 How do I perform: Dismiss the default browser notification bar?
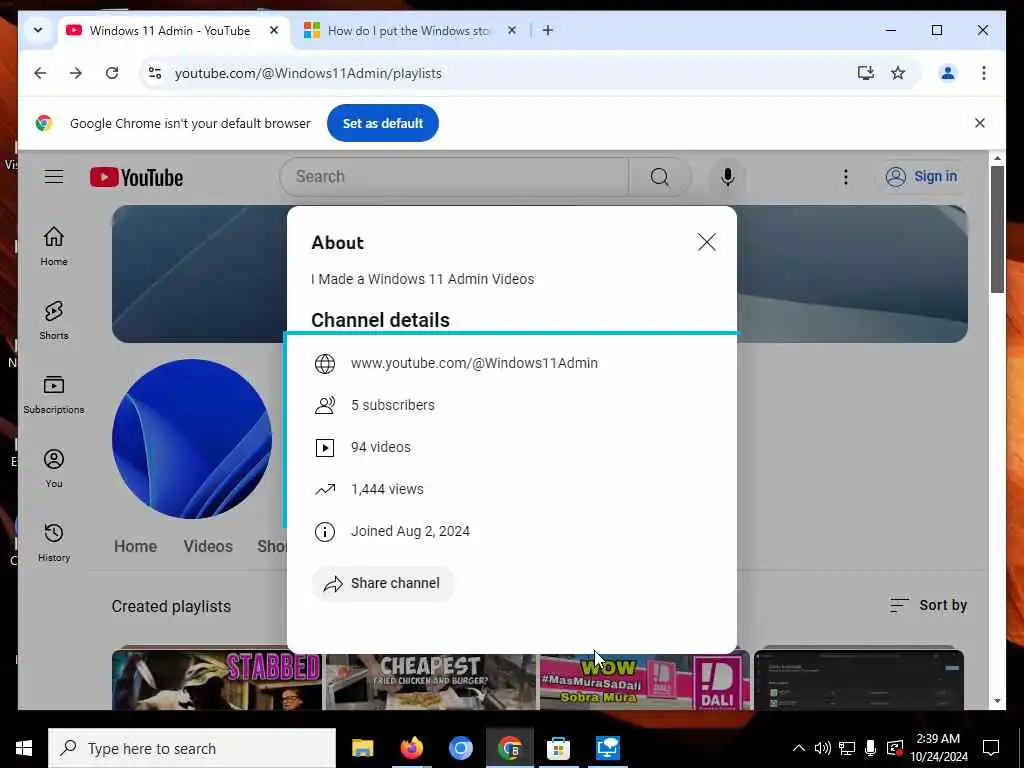click(x=979, y=123)
